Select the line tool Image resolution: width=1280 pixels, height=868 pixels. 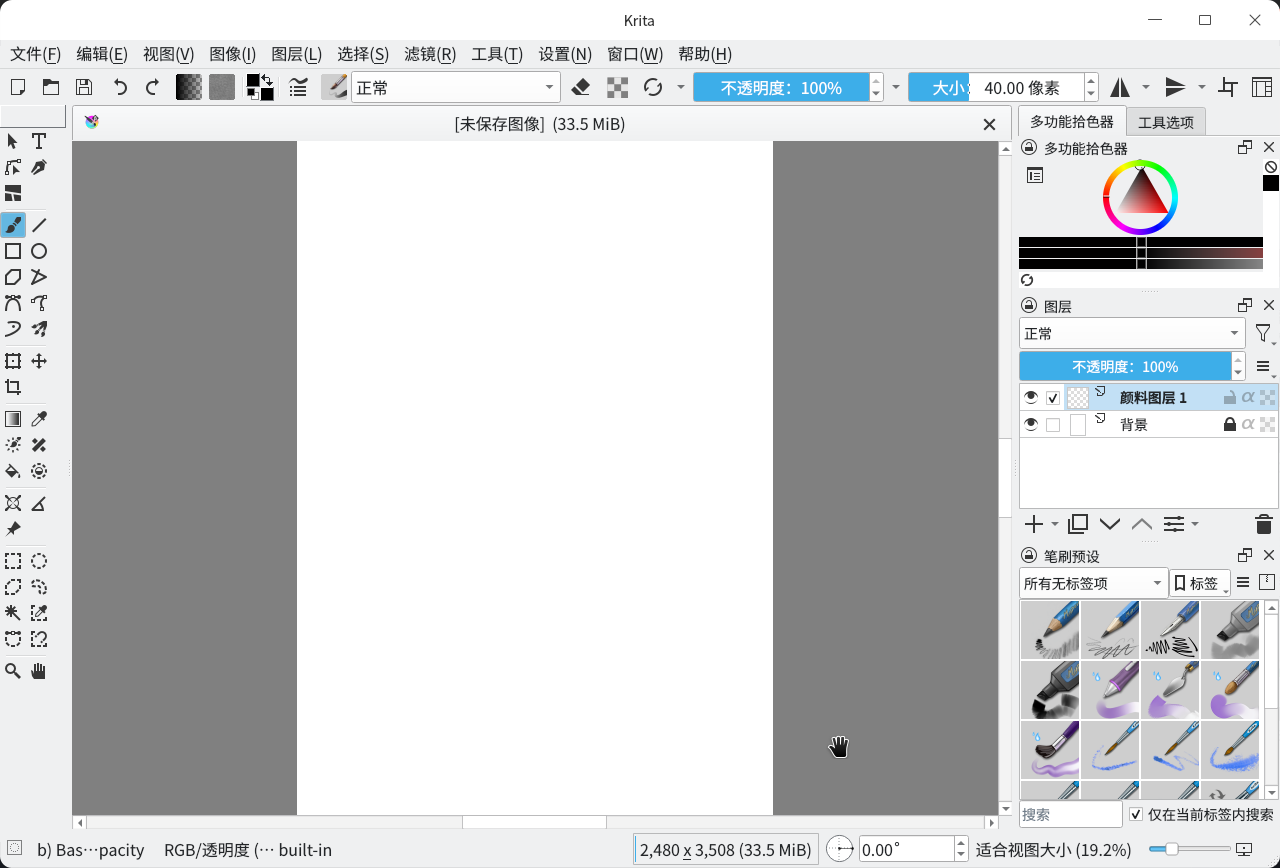pos(39,225)
